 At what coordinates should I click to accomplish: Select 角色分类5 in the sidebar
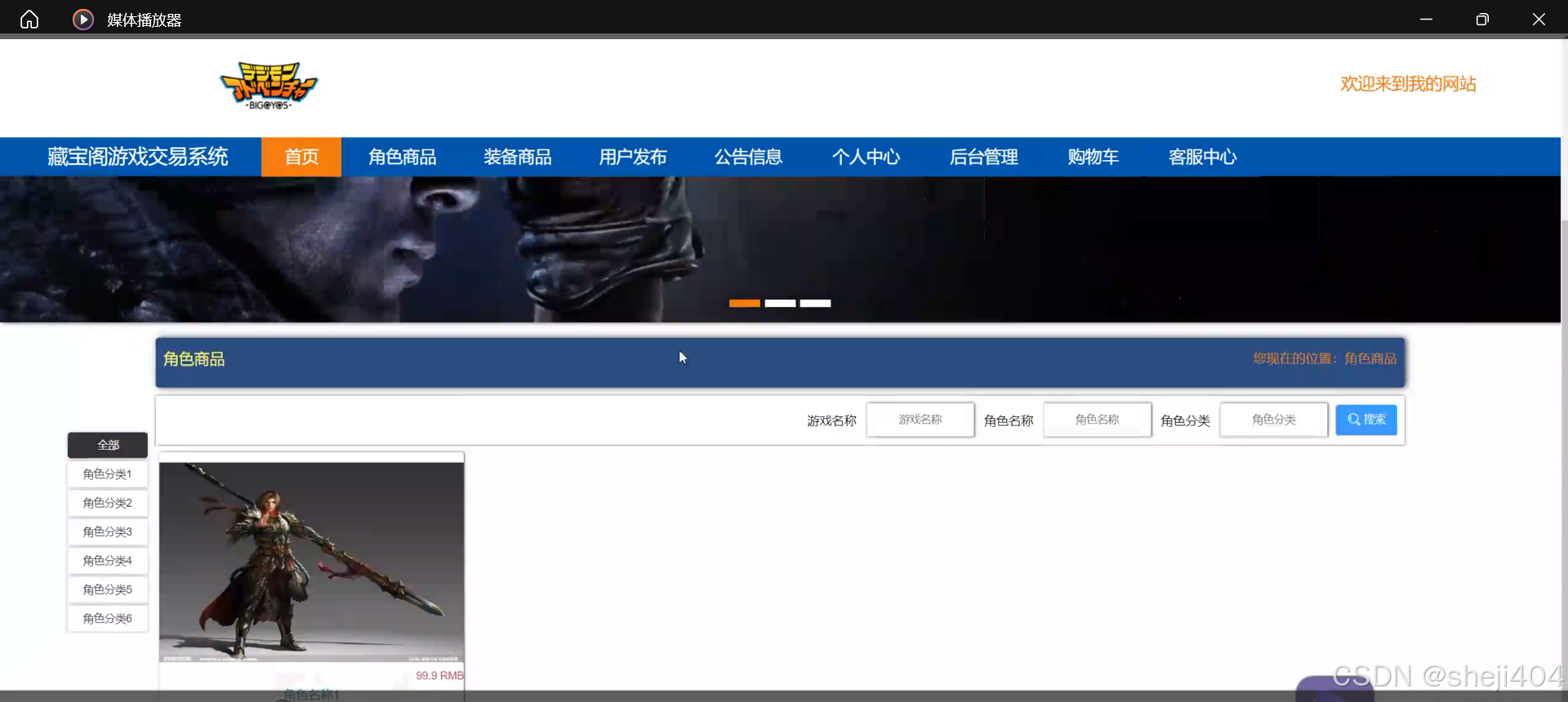(108, 589)
